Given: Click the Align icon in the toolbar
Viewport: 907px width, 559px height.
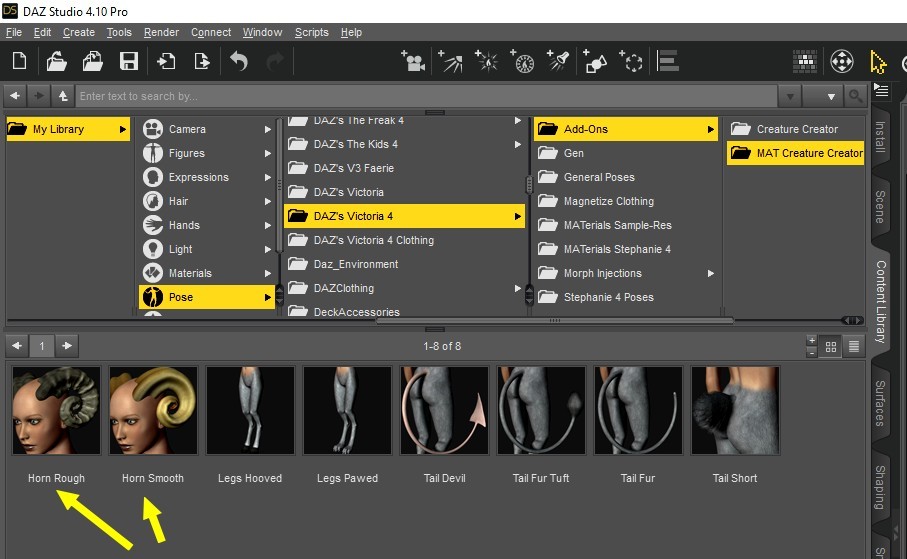Looking at the screenshot, I should [x=668, y=61].
